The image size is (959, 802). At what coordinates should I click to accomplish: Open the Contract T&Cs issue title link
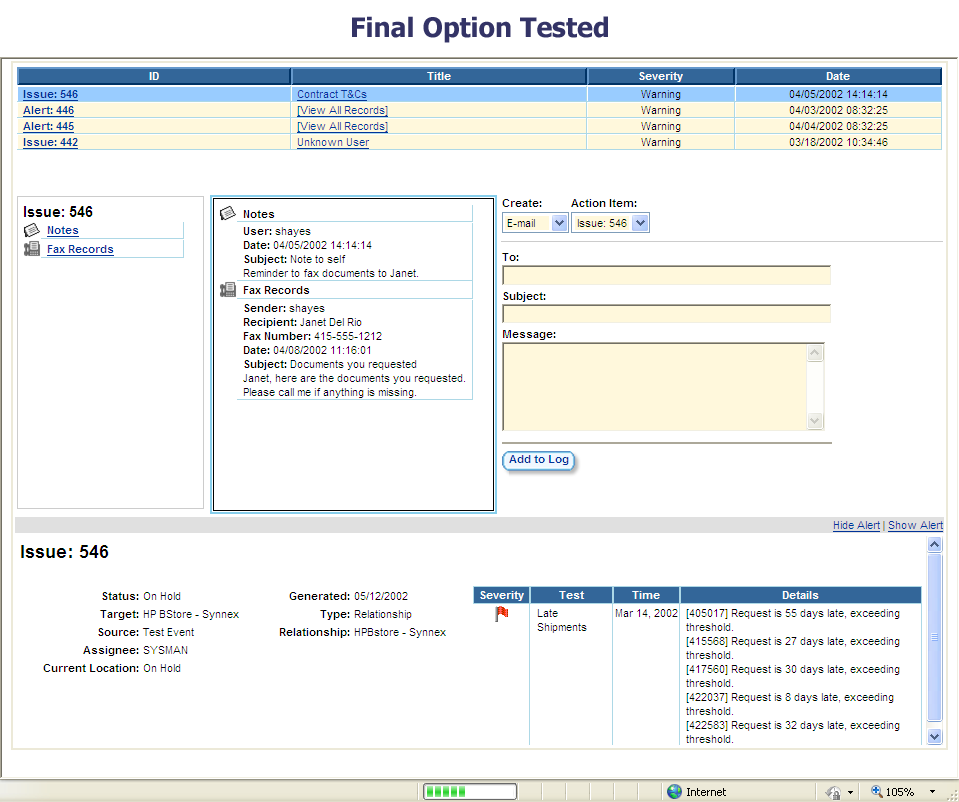coord(332,93)
